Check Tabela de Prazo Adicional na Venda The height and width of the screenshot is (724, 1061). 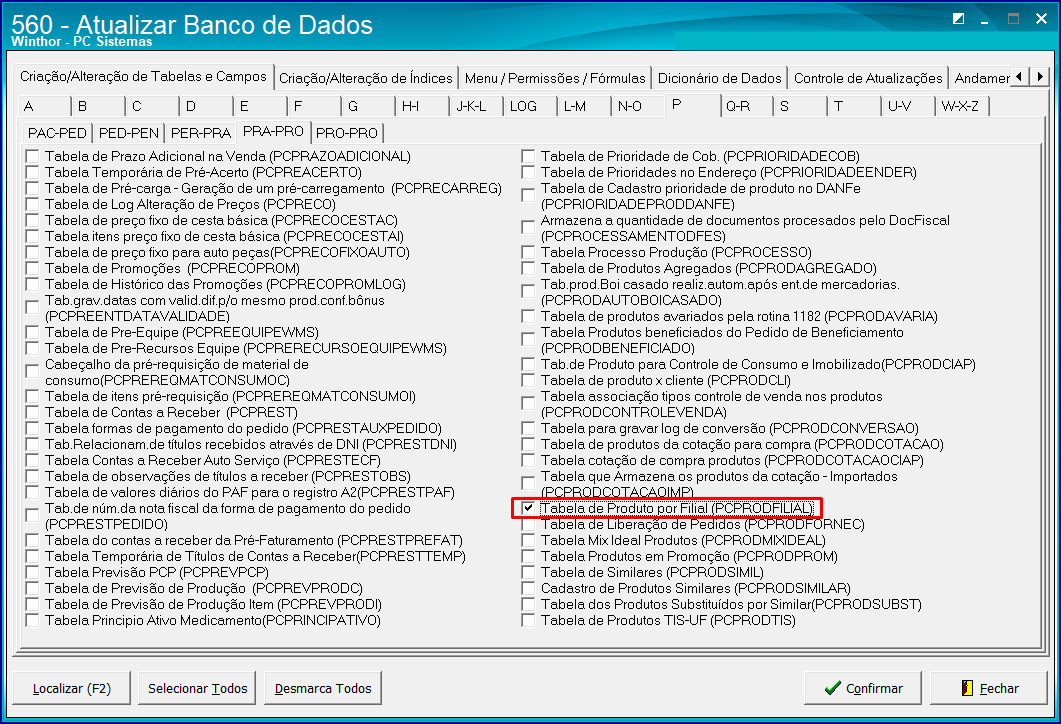click(32, 156)
